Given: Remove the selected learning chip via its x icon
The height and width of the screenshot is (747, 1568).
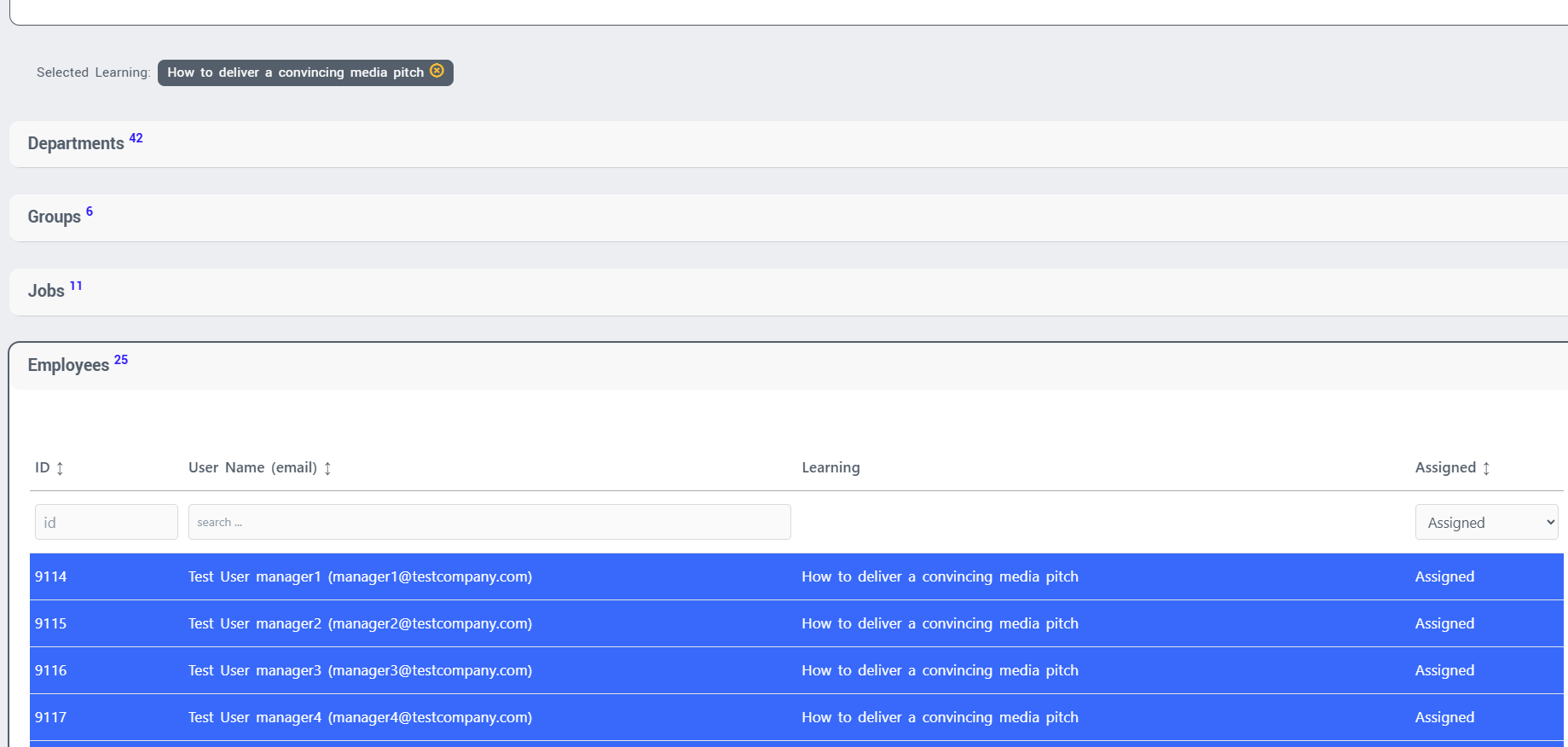Looking at the screenshot, I should coord(437,71).
